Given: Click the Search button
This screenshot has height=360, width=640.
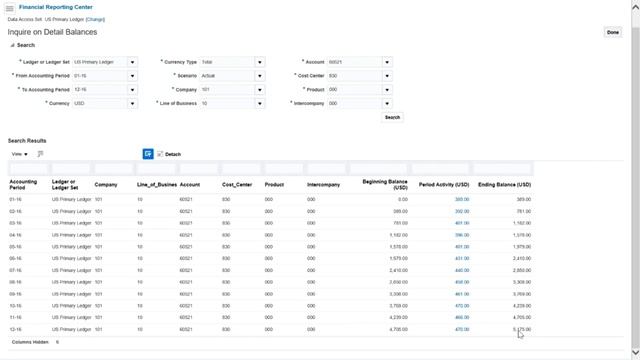Looking at the screenshot, I should coord(392,117).
